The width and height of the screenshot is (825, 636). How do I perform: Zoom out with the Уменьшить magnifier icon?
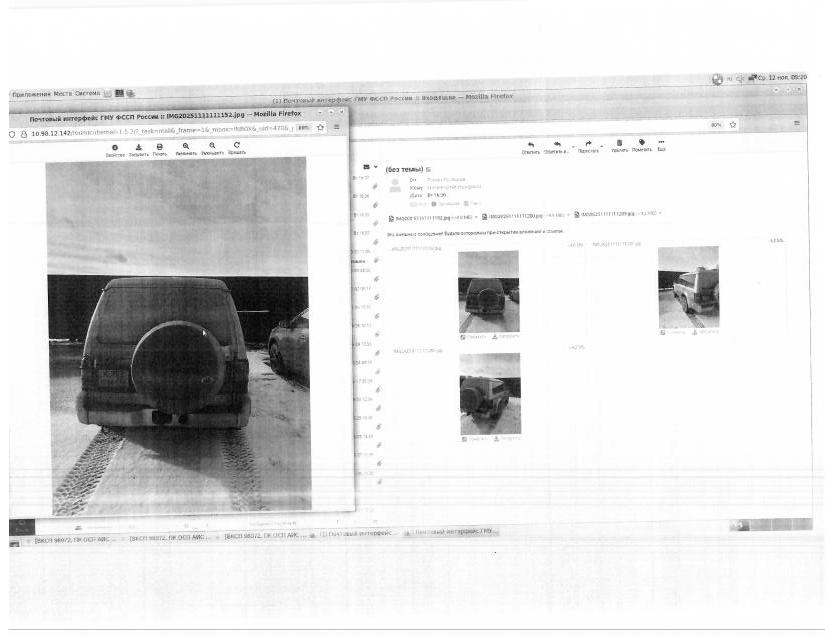click(x=211, y=147)
